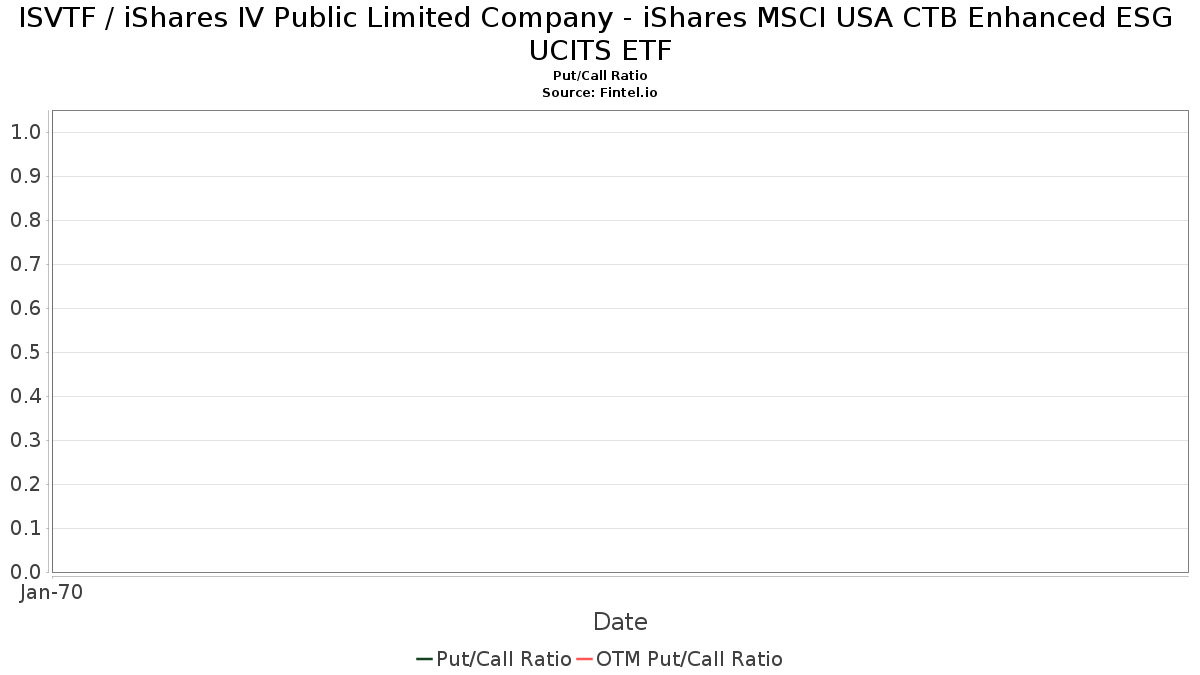Select the 0.9 y-axis tick label
The height and width of the screenshot is (675, 1200).
click(25, 176)
